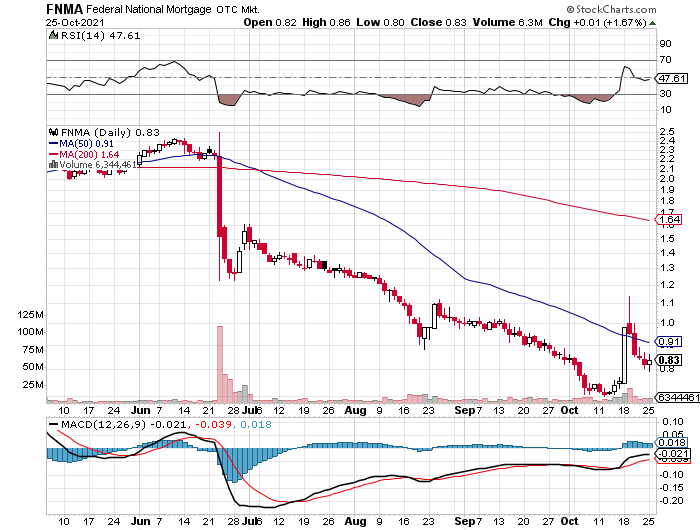Screen dimensions: 700x530
Task: Click the -0.20 label on MACD axis
Action: point(672,501)
